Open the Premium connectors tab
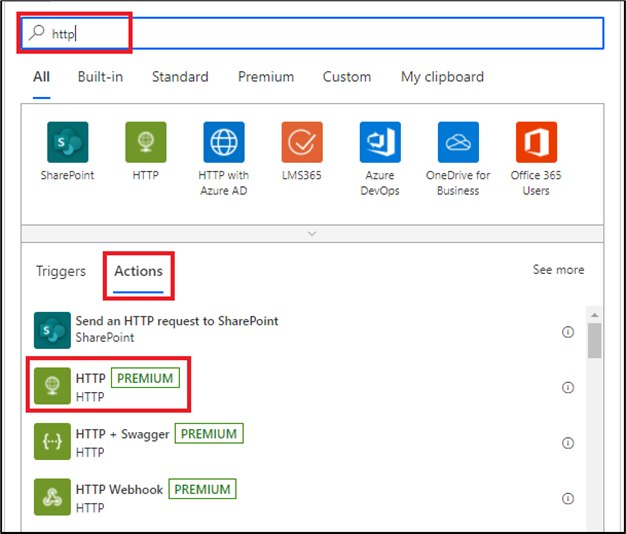The width and height of the screenshot is (626, 534). 266,77
